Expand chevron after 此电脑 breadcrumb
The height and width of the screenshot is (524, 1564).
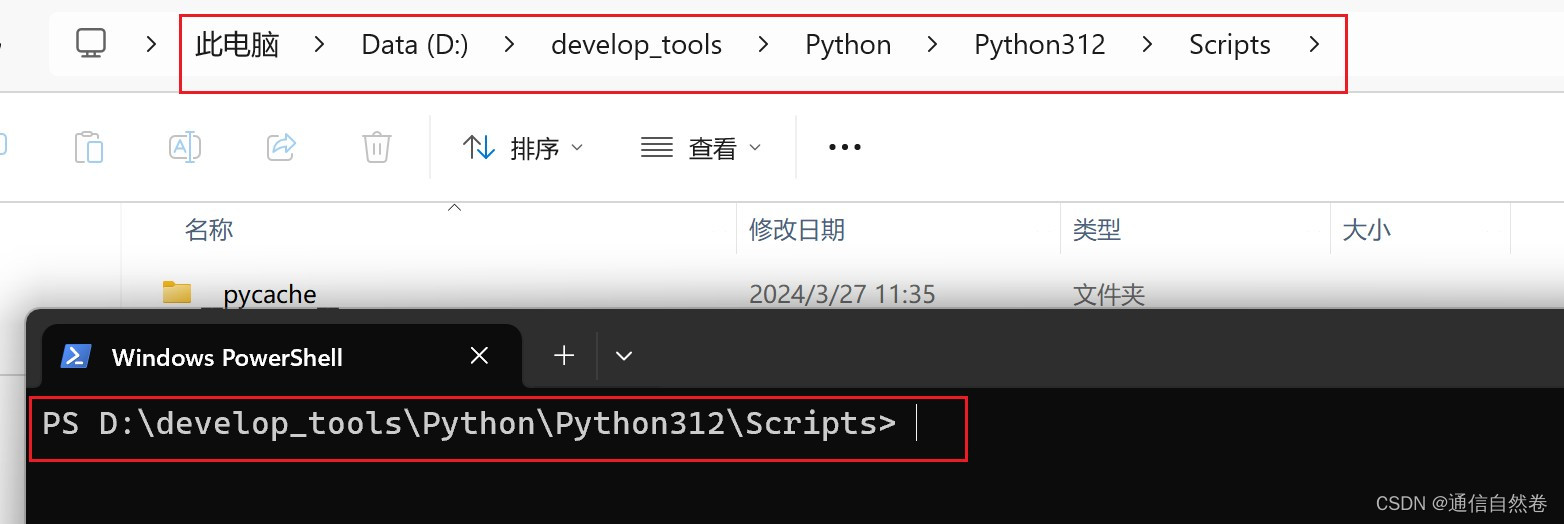tap(319, 43)
